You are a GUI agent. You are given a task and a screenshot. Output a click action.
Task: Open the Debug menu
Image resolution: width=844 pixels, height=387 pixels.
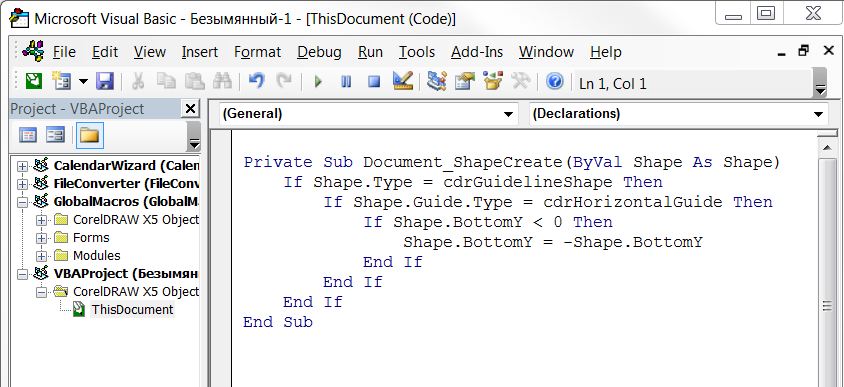319,52
